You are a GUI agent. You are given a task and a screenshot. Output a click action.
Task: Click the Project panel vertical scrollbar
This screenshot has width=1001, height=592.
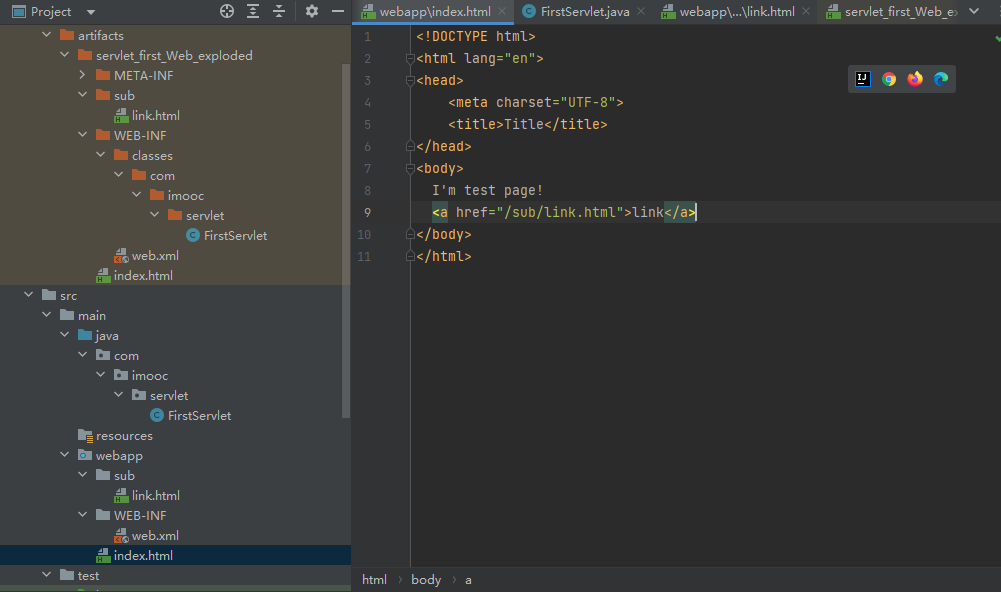coord(346,240)
